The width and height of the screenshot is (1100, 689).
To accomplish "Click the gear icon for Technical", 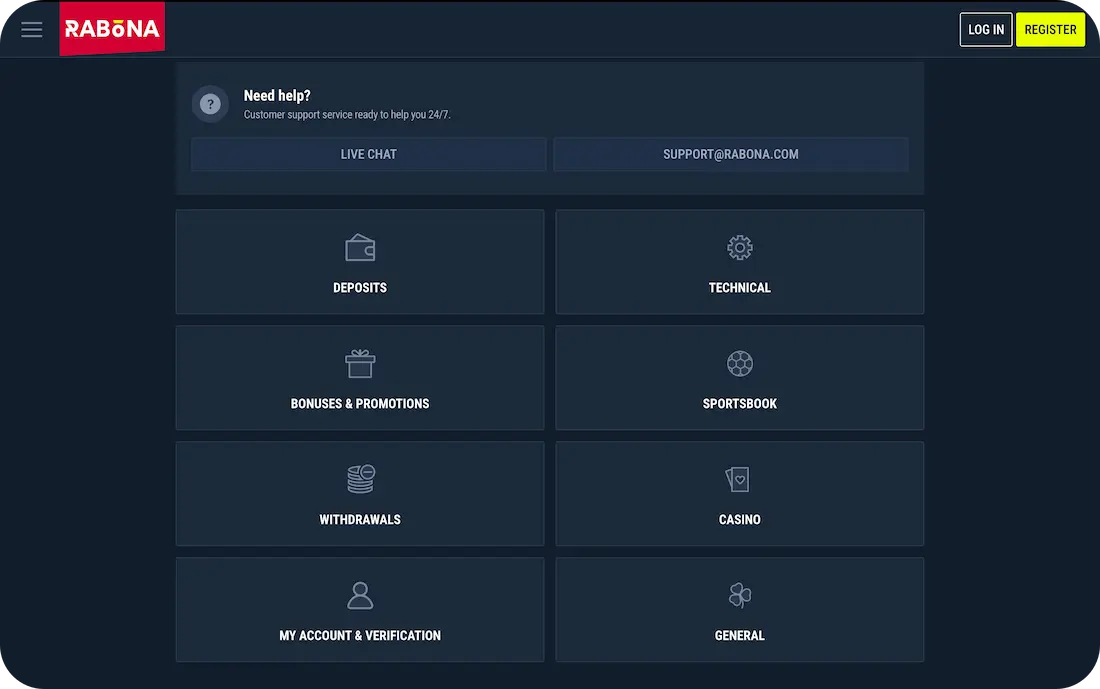I will (740, 247).
